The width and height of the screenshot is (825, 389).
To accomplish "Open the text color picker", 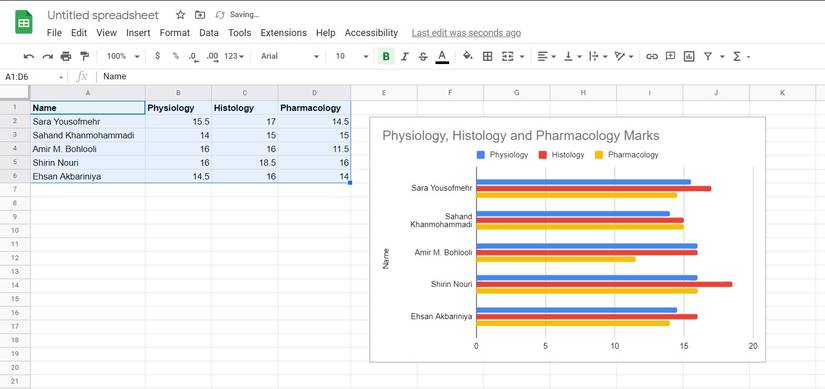I will [442, 56].
